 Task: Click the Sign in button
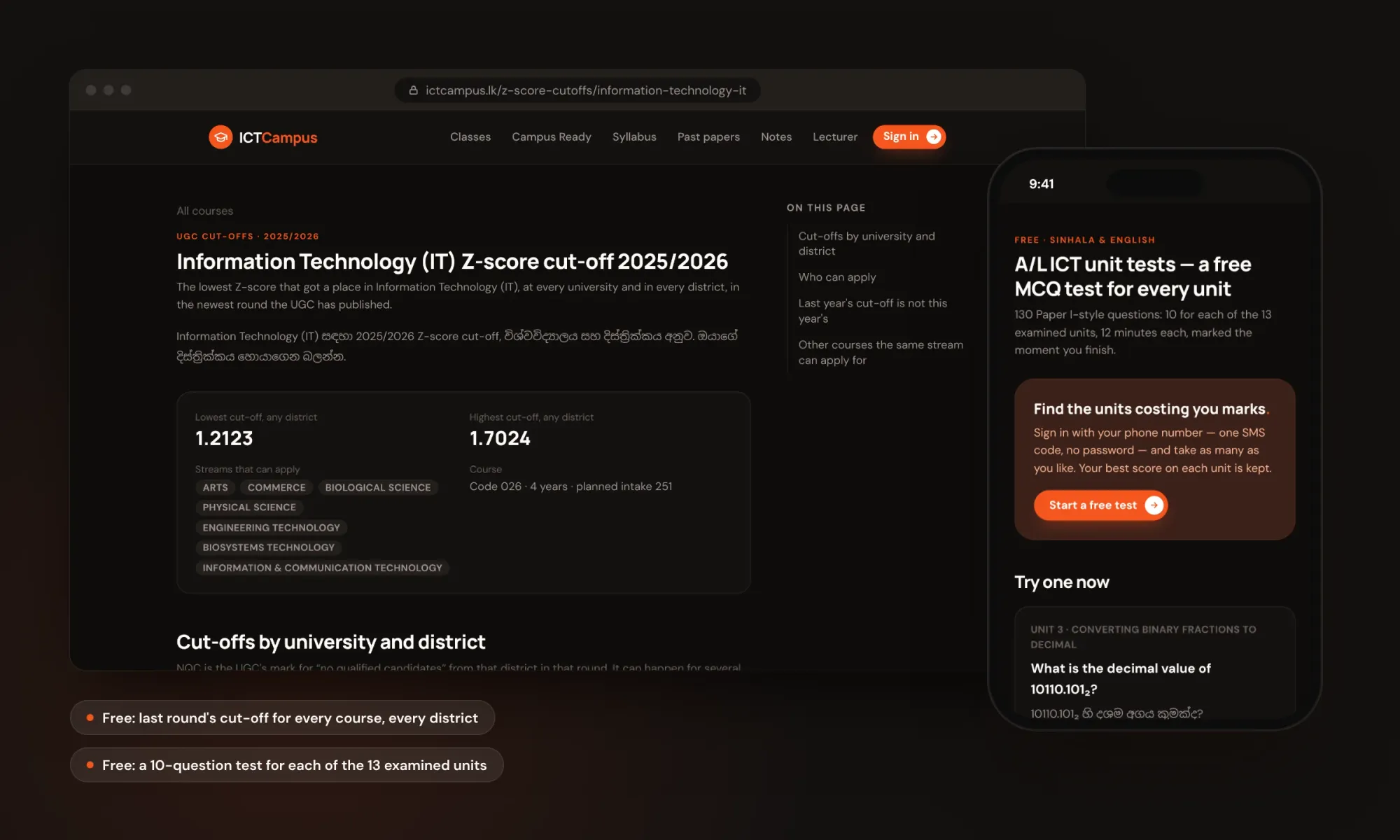click(x=909, y=136)
